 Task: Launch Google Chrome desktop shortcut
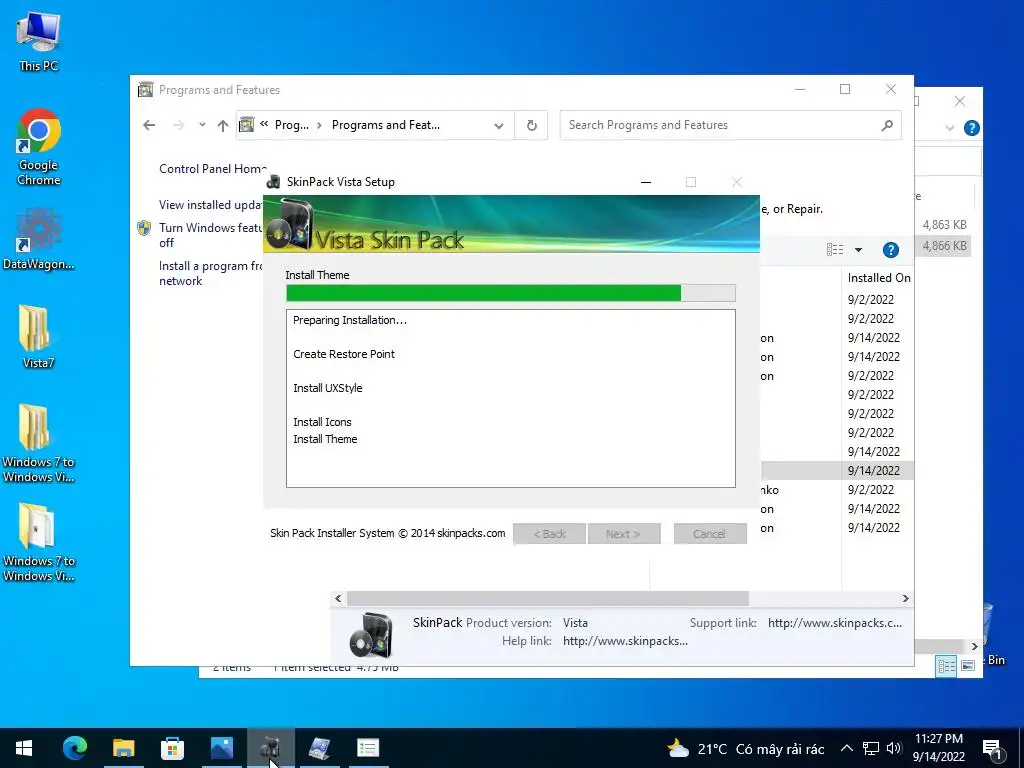tap(38, 147)
